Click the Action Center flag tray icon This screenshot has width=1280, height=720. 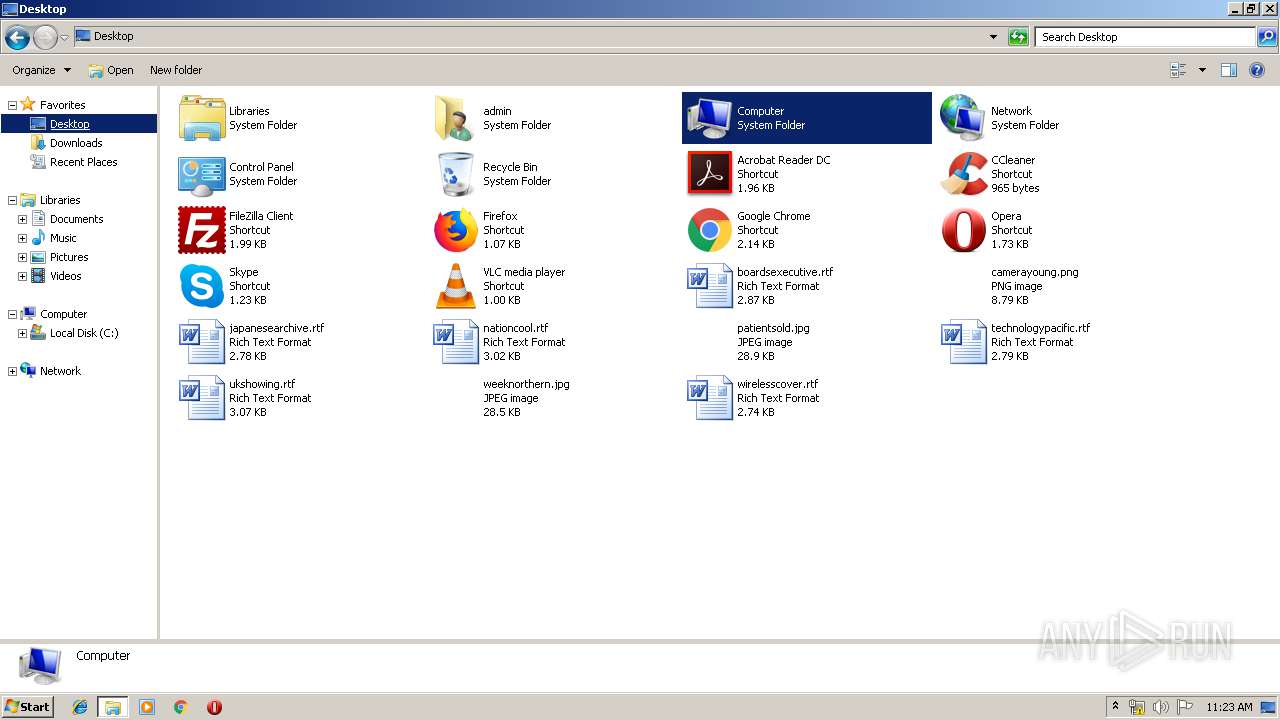pos(1185,707)
